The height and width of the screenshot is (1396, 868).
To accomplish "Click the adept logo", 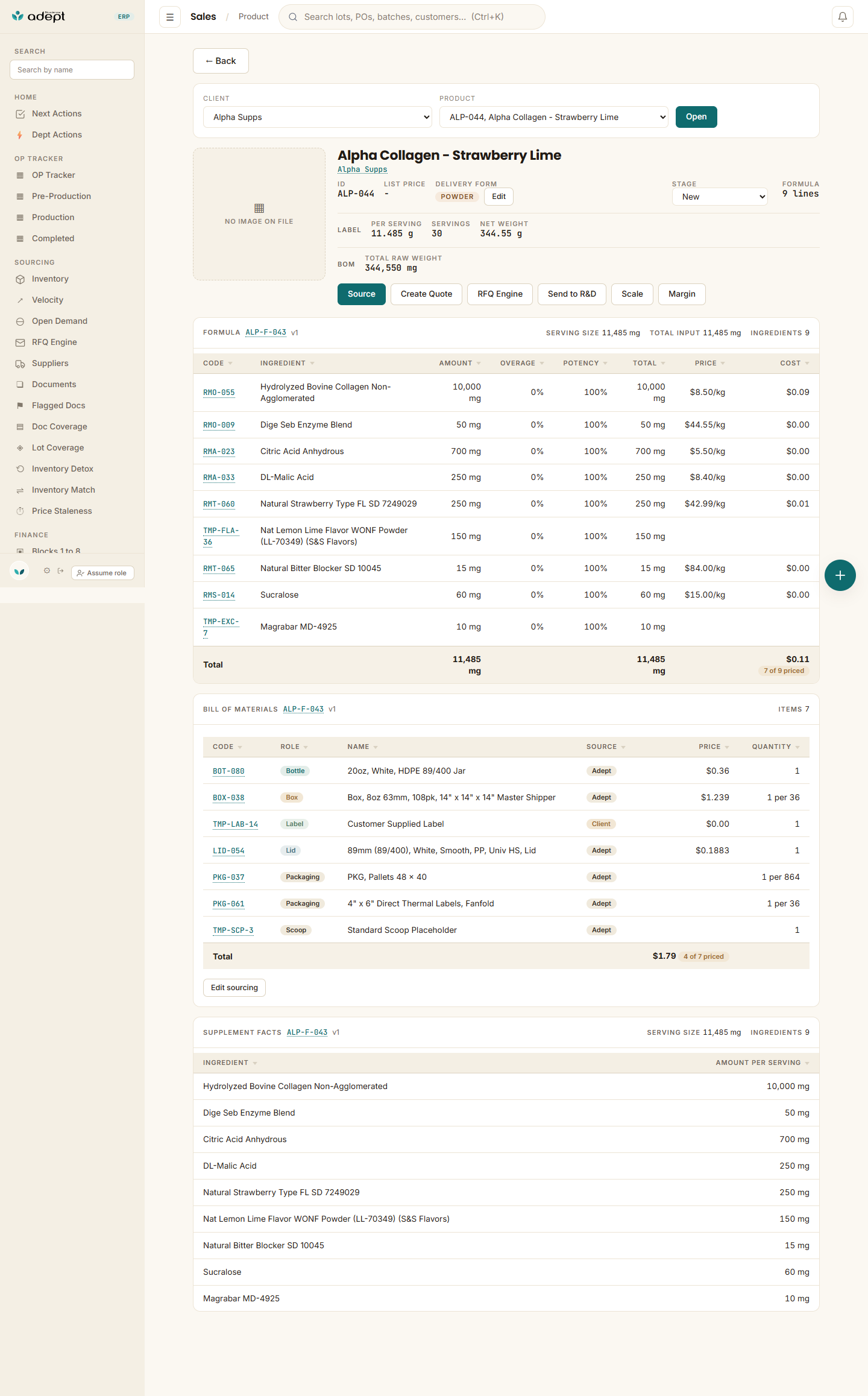I will coord(39,16).
